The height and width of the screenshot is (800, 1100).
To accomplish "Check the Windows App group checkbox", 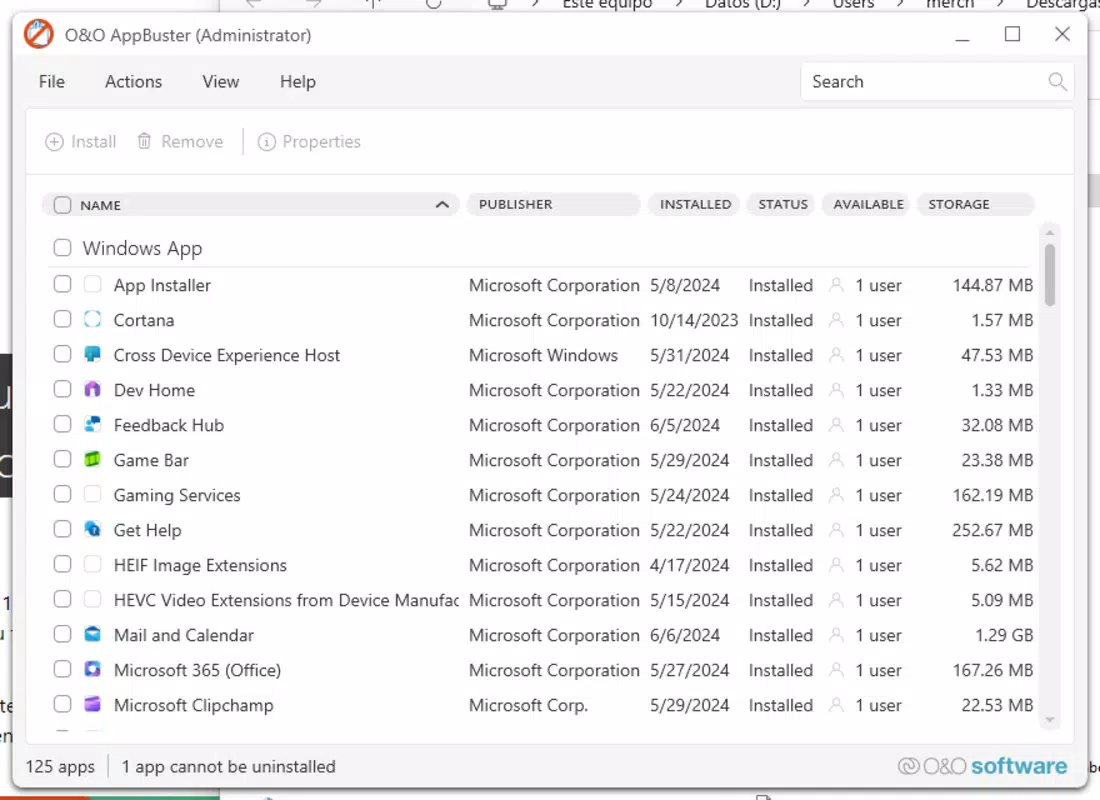I will (x=62, y=248).
